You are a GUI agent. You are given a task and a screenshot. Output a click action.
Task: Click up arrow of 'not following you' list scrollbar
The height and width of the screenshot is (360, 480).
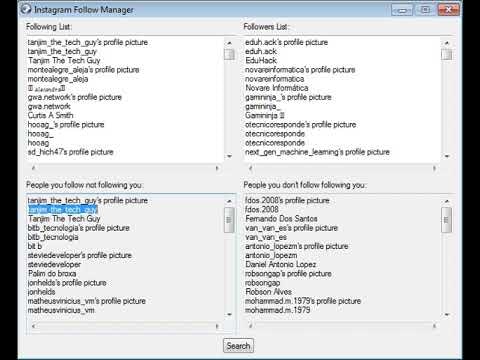229,201
